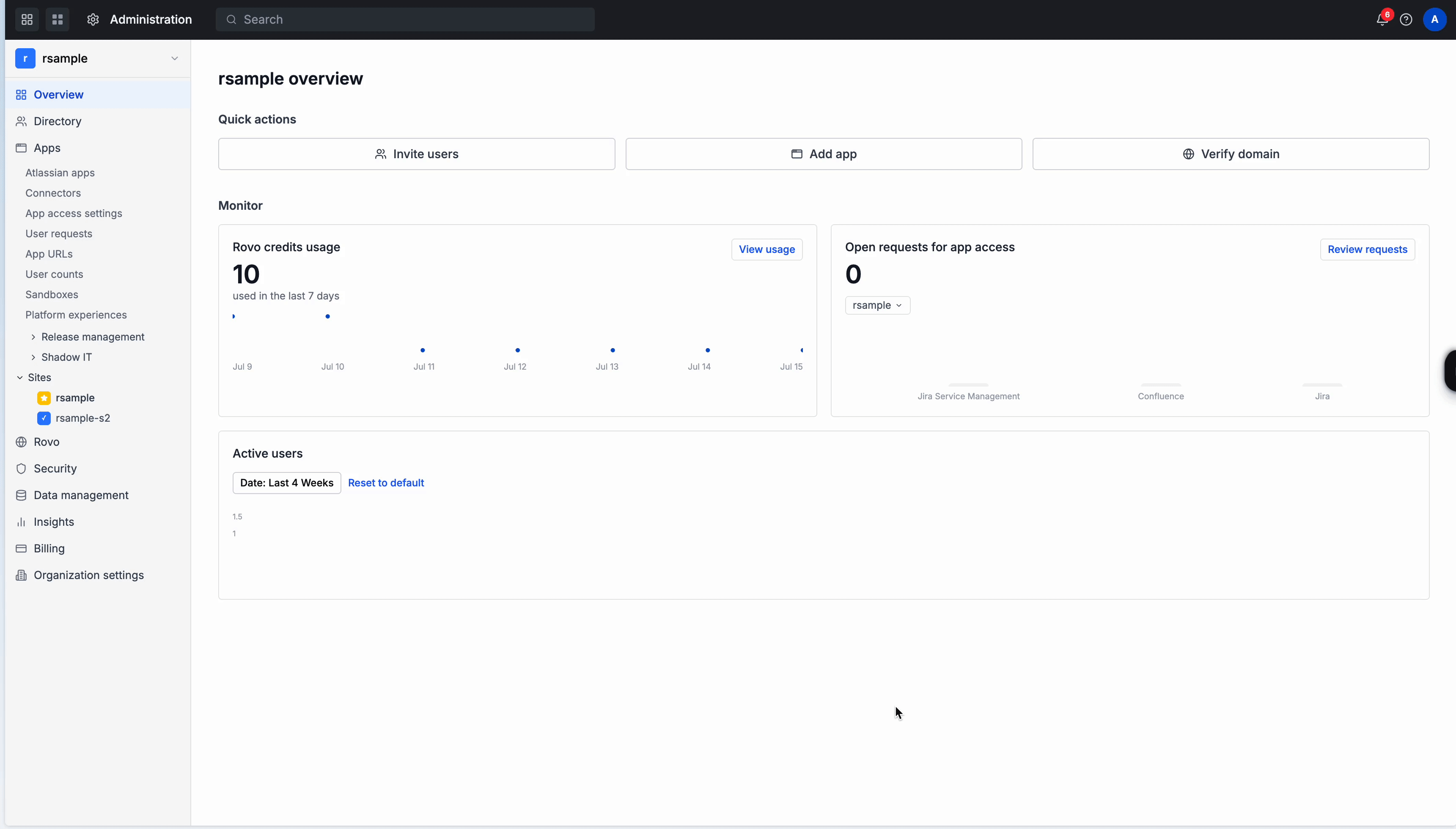
Task: Click Invite users quick action
Action: point(416,154)
